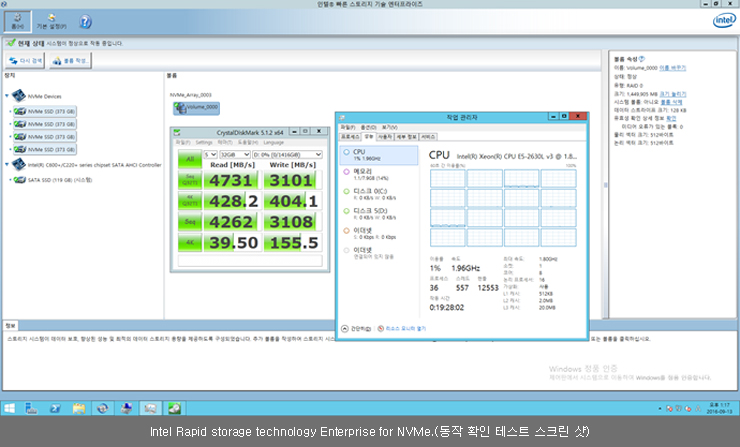Screen dimensions: 740x447
Task: Run the 4K Q32T1 test in CrystalDiskMark
Action: point(190,201)
